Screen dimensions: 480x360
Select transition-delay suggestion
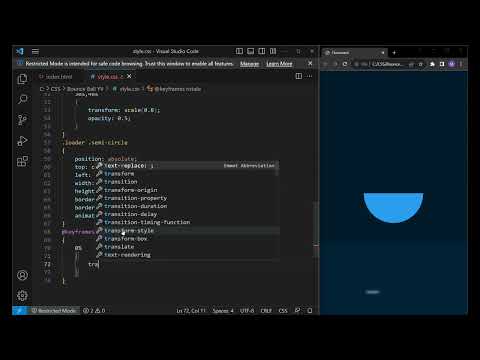coord(187,214)
